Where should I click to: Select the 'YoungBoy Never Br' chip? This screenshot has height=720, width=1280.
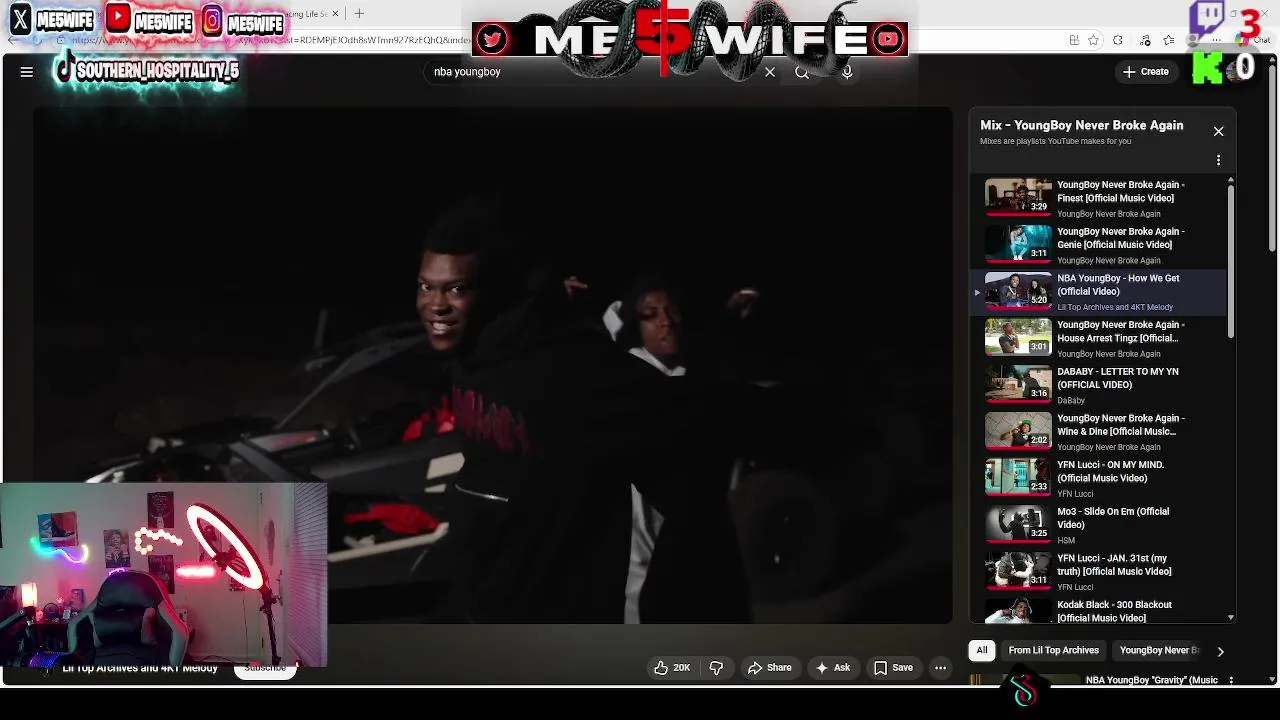point(1159,650)
